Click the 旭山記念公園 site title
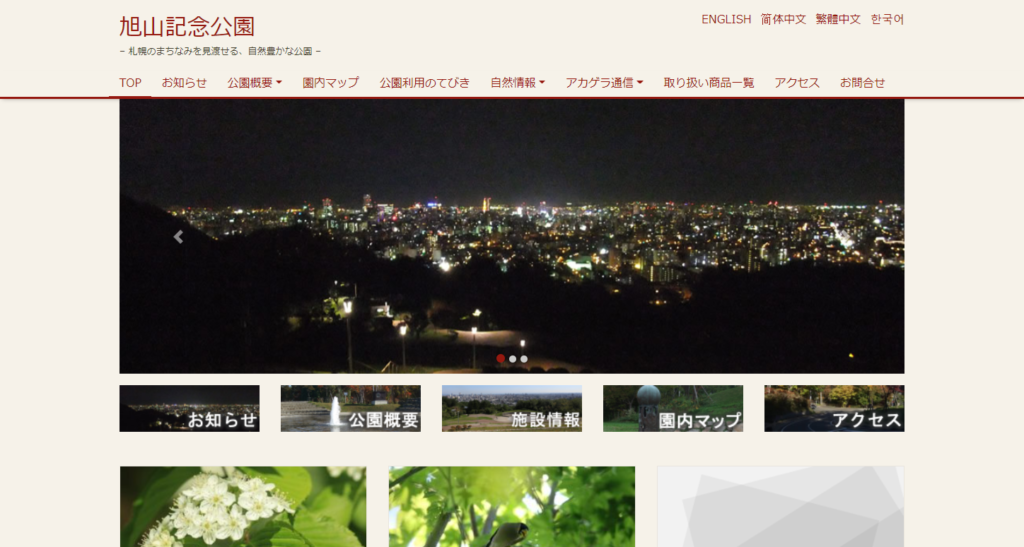This screenshot has height=547, width=1024. click(x=187, y=27)
